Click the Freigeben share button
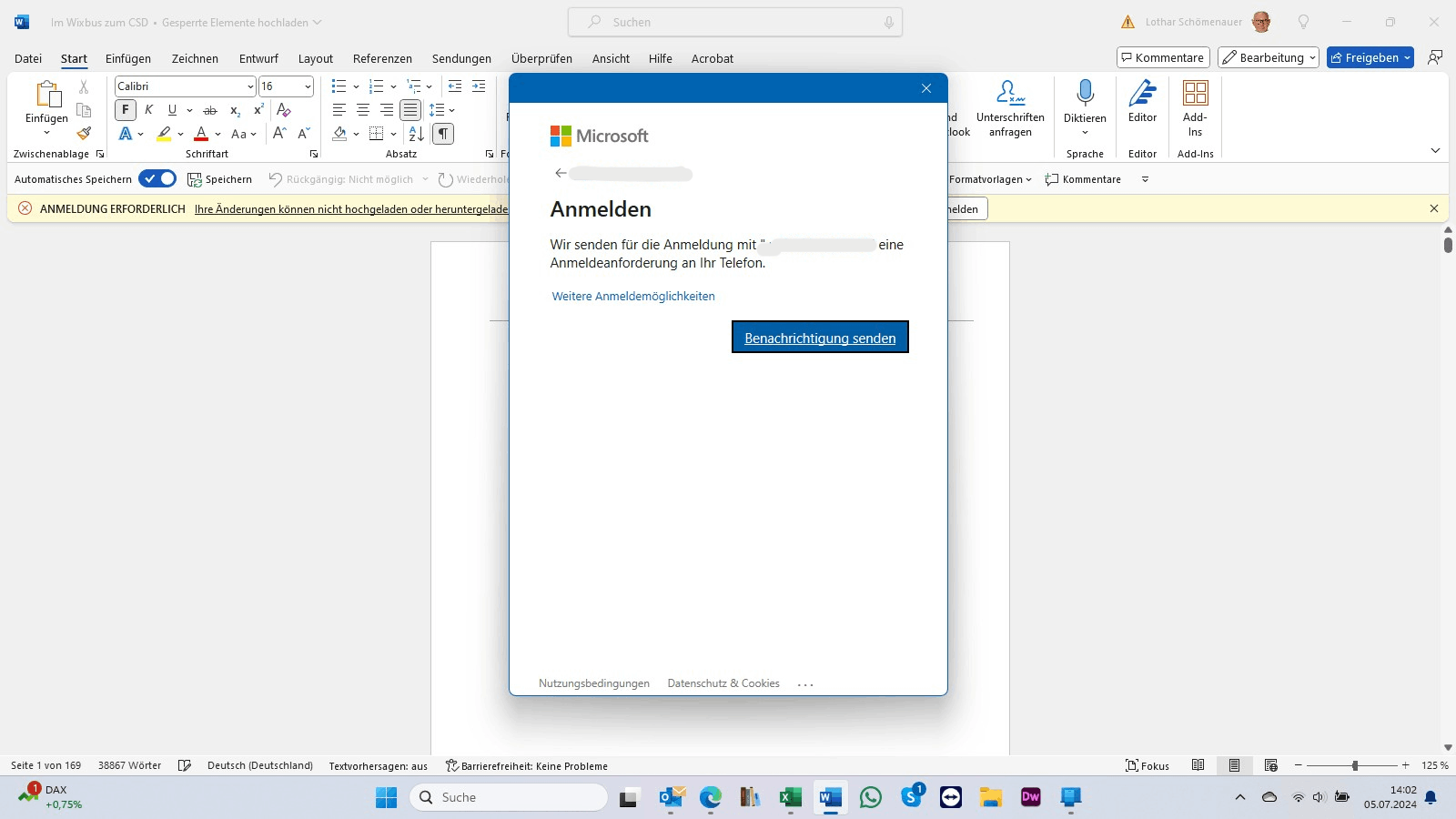Viewport: 1456px width, 819px height. (1370, 57)
